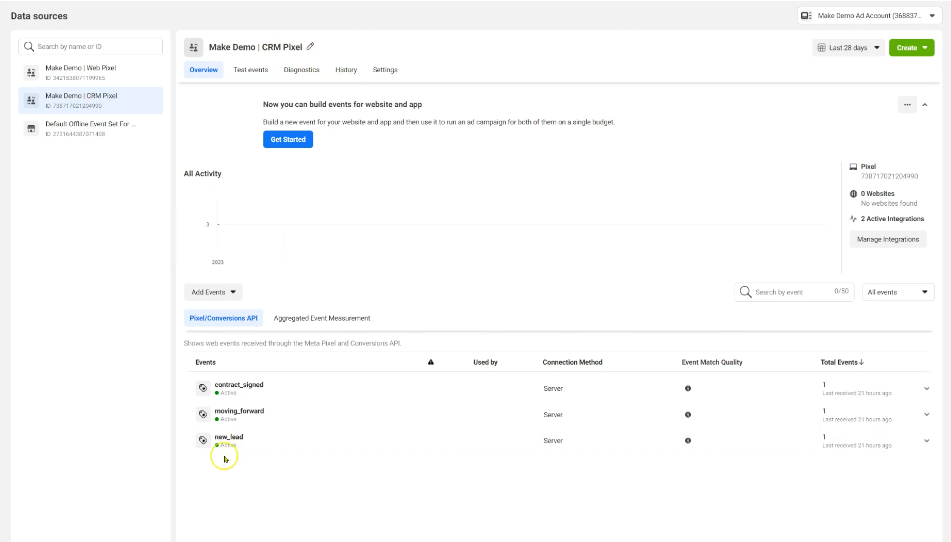Viewport: 951px width, 542px height.
Task: Click the Pixel ID 738717021204990 in side info
Action: (x=889, y=176)
